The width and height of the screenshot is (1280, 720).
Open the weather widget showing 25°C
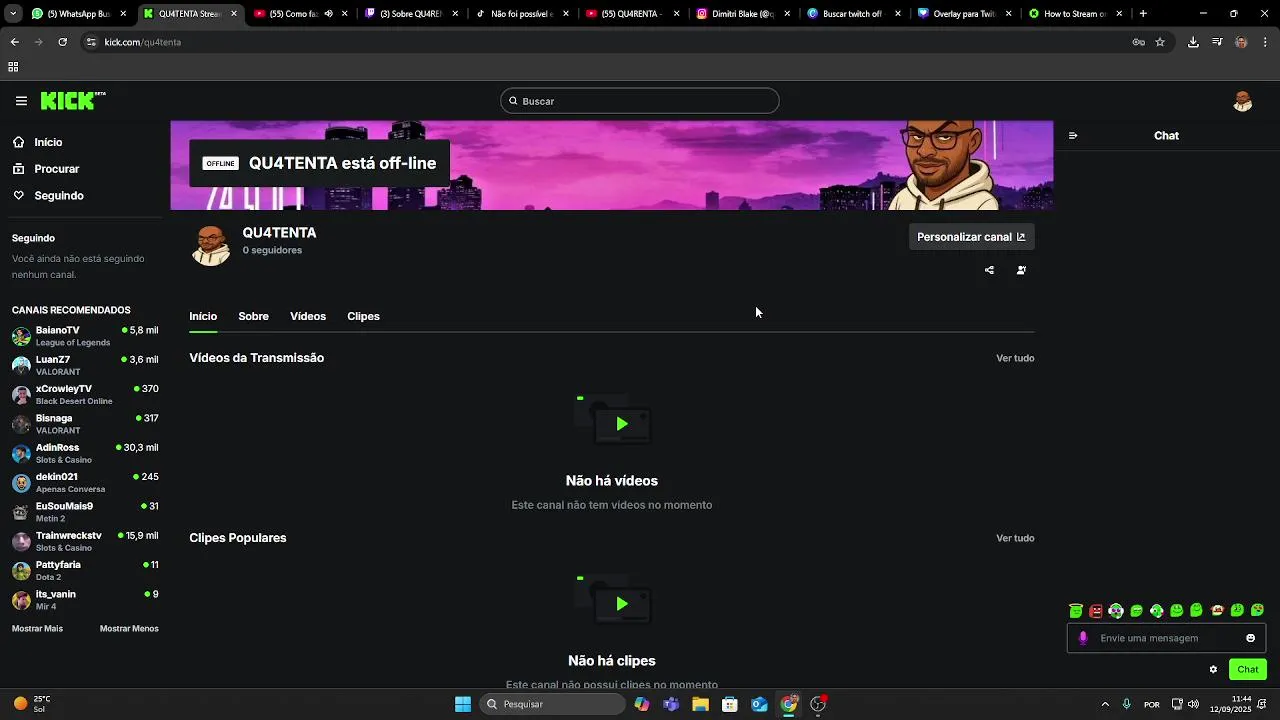(32, 704)
